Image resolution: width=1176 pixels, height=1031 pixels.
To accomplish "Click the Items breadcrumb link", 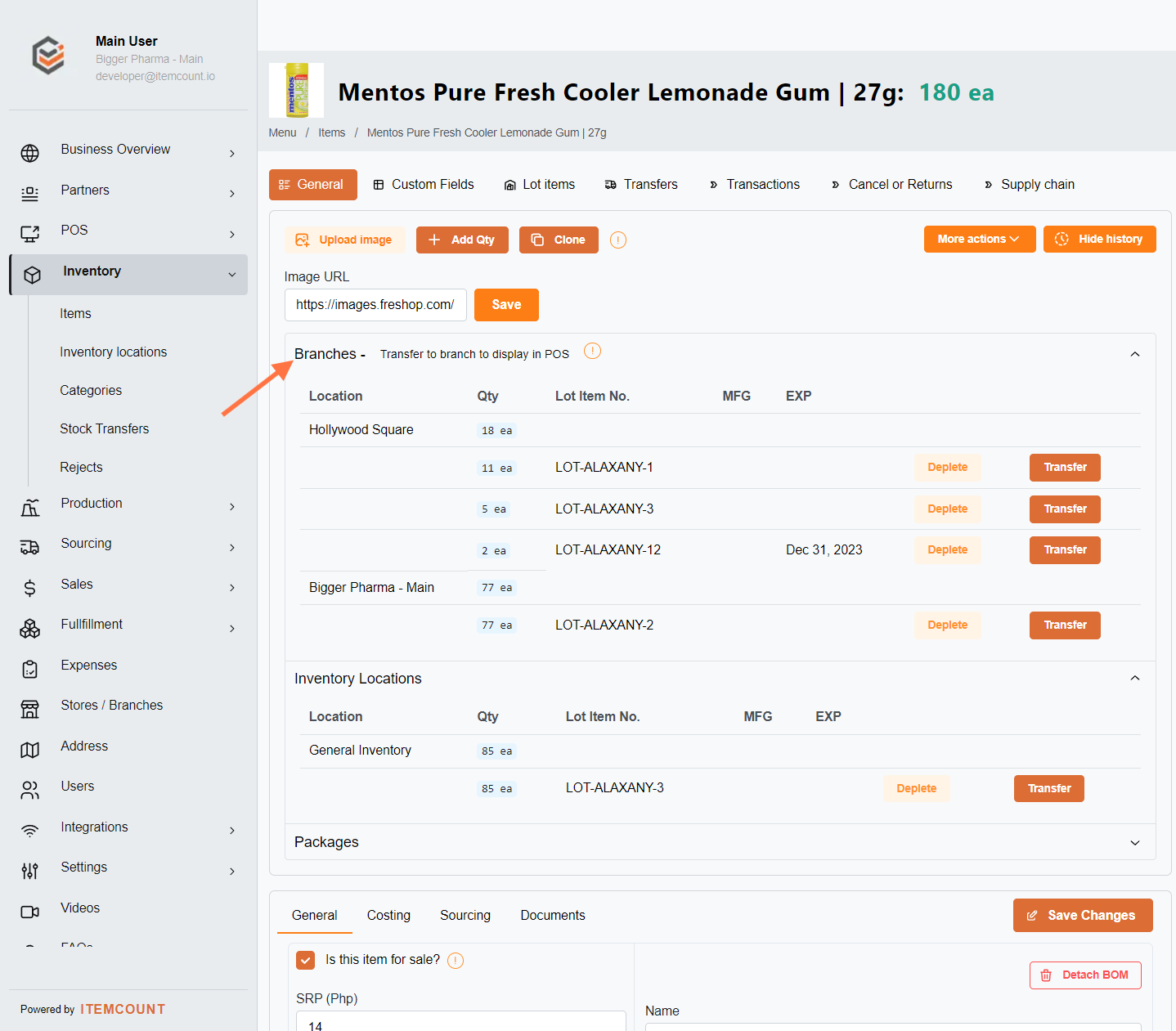I will 332,132.
